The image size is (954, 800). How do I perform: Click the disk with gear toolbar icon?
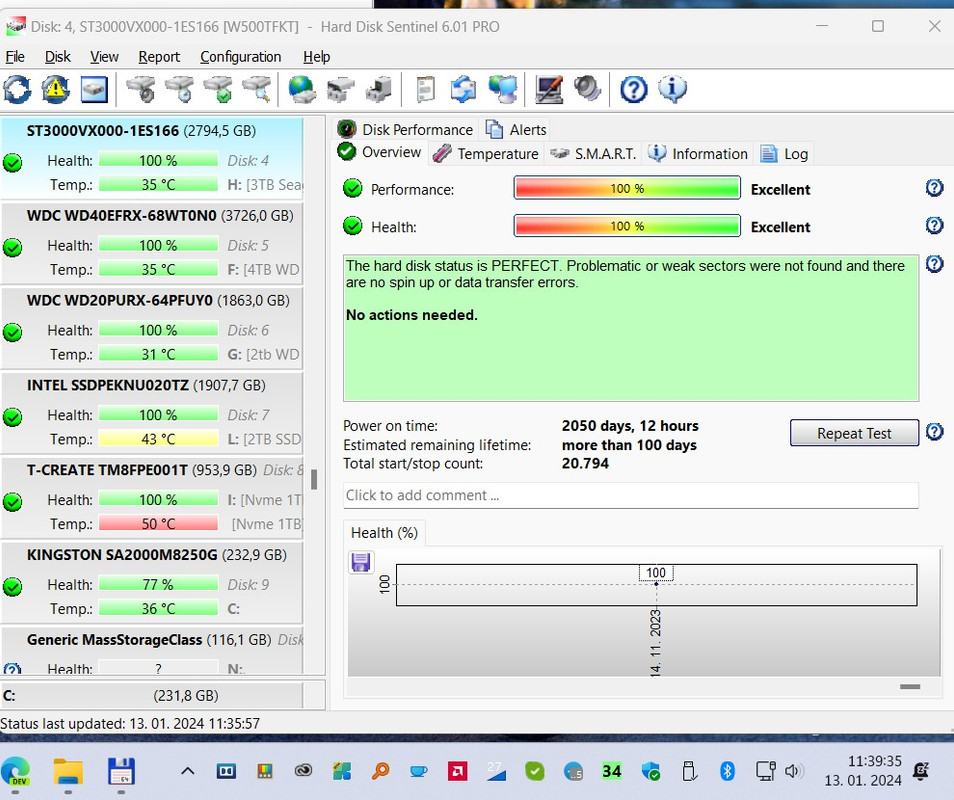(x=141, y=89)
